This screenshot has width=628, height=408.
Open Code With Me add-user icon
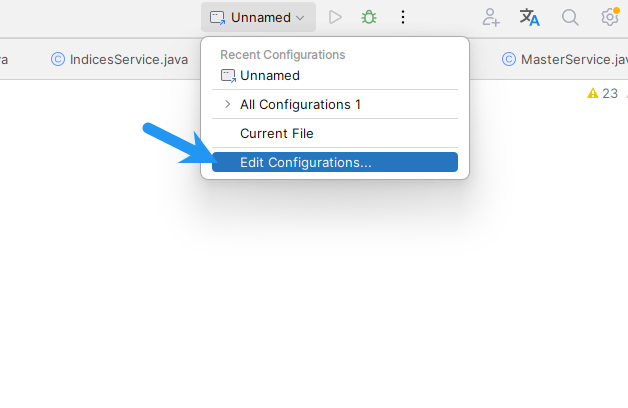click(x=491, y=17)
